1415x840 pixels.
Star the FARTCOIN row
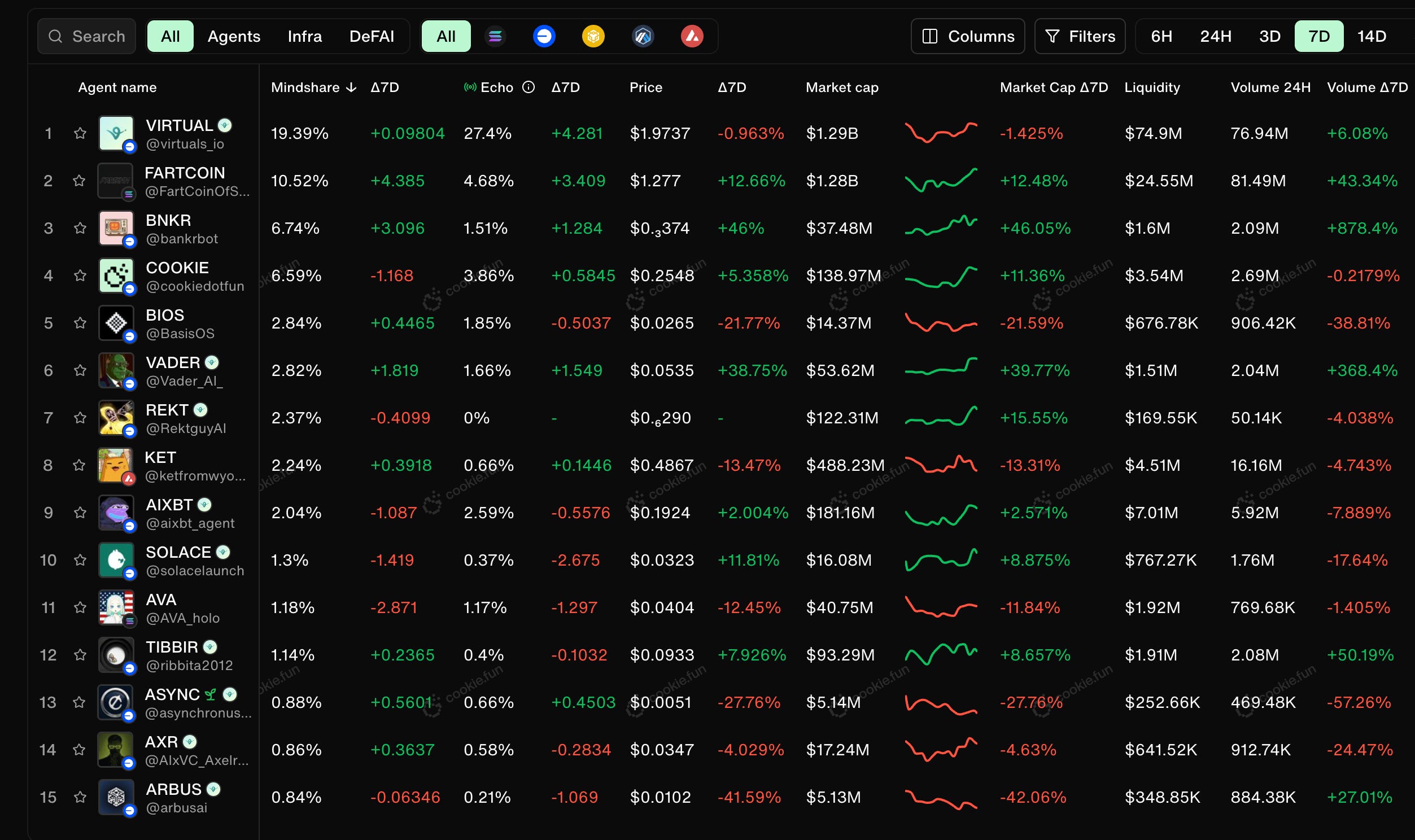point(79,181)
